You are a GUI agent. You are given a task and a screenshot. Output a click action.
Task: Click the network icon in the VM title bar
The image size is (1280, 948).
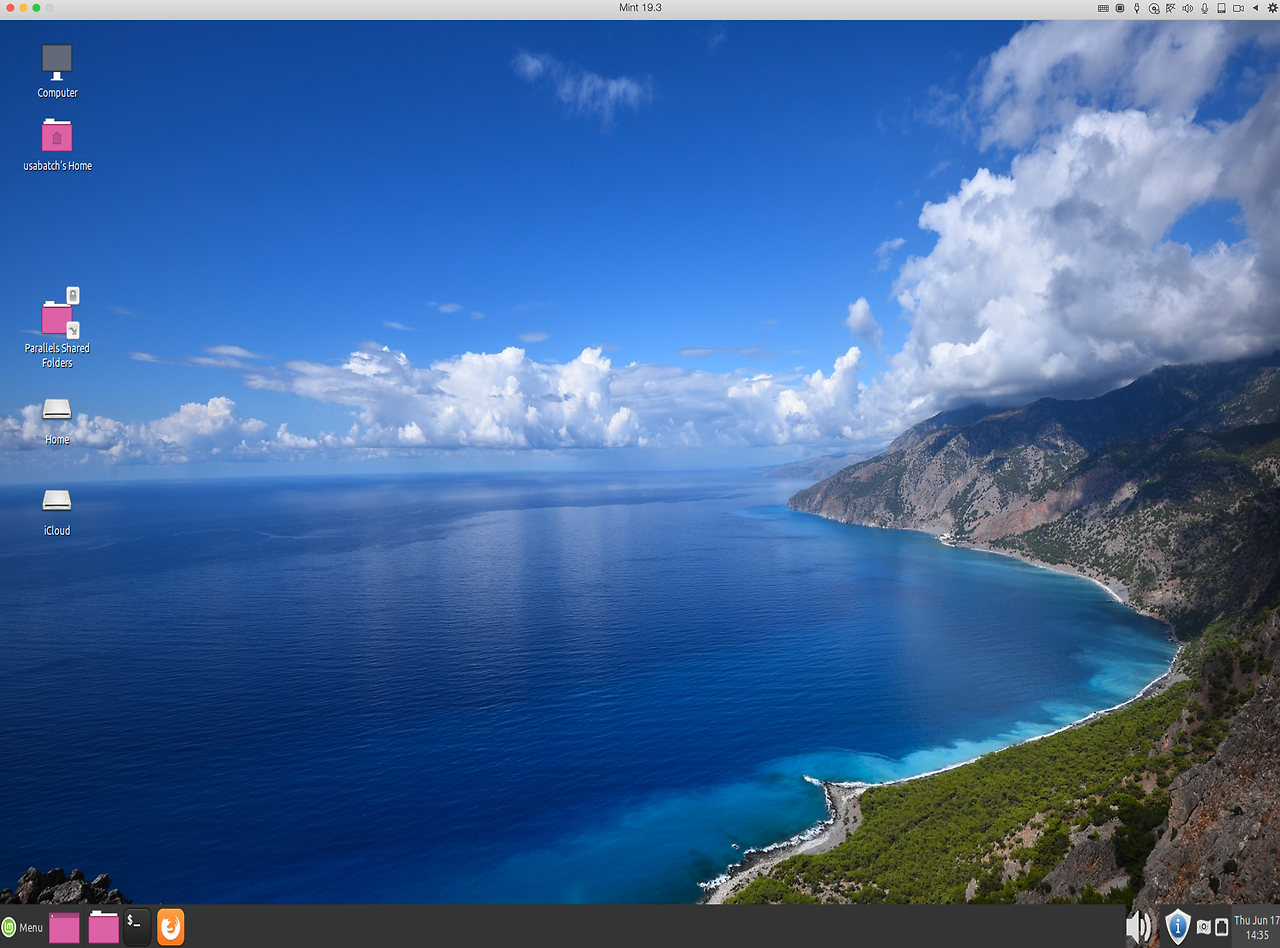[x=1170, y=8]
